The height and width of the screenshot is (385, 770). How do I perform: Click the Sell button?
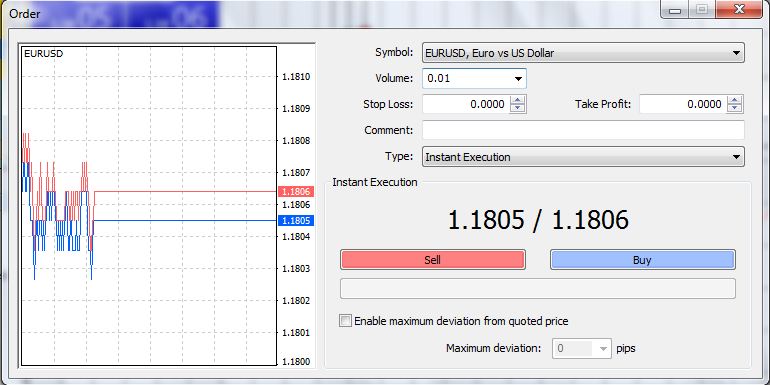[x=433, y=260]
